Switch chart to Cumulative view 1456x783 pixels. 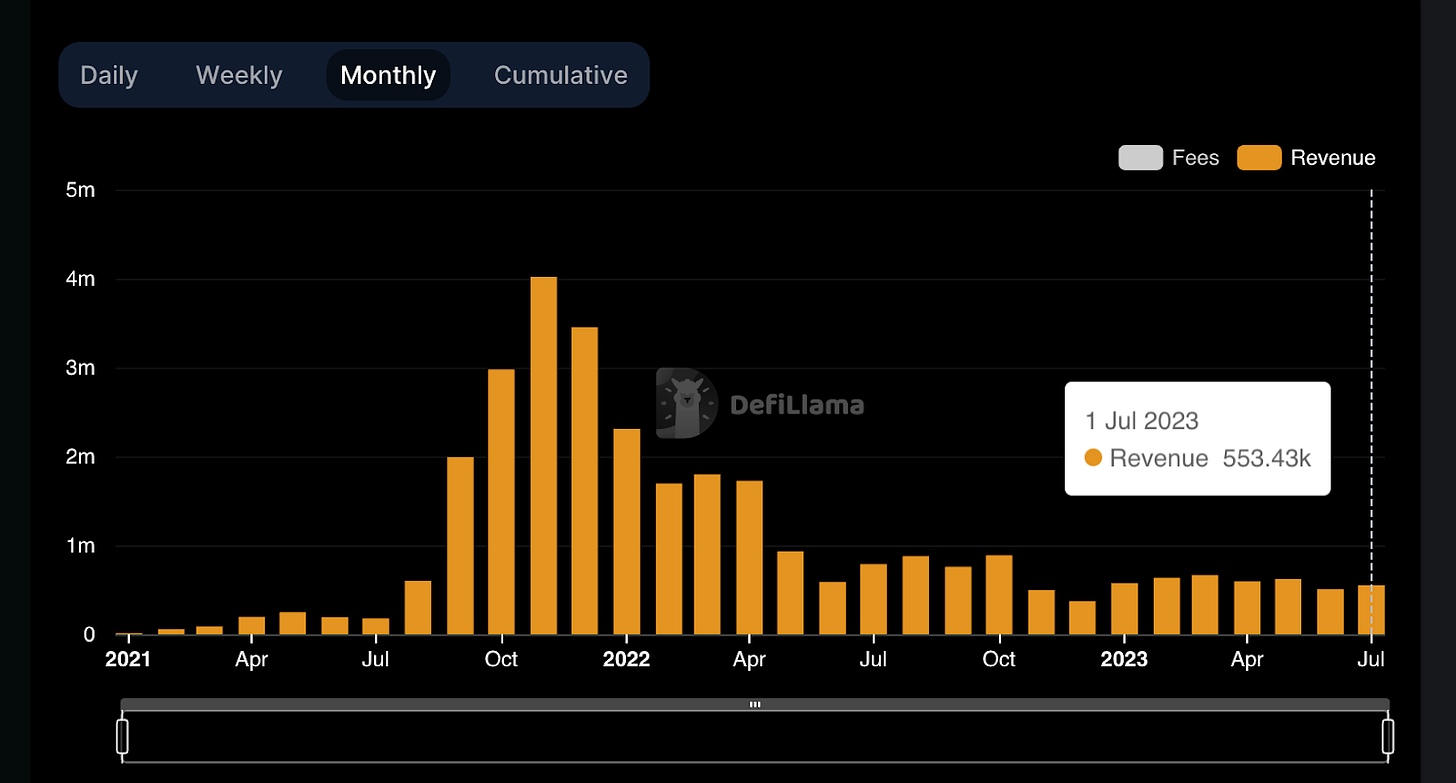pyautogui.click(x=561, y=75)
